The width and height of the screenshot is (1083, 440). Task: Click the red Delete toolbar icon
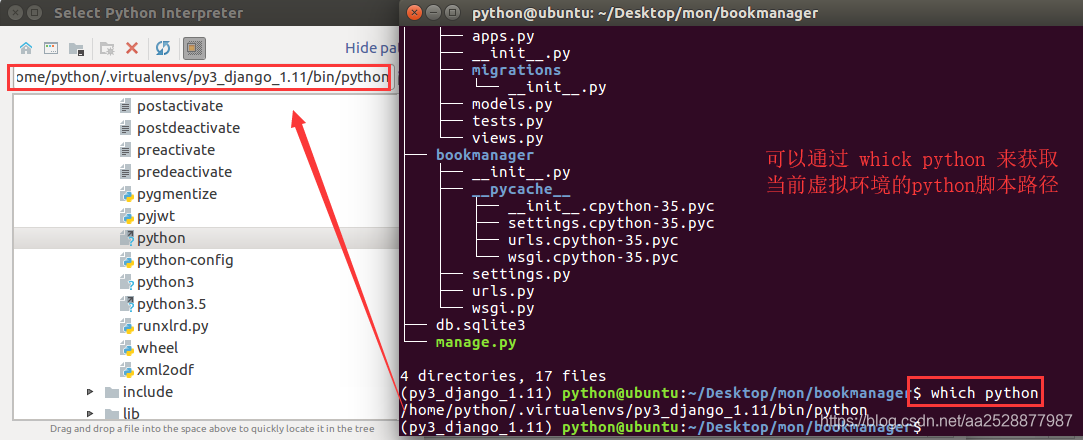(132, 48)
